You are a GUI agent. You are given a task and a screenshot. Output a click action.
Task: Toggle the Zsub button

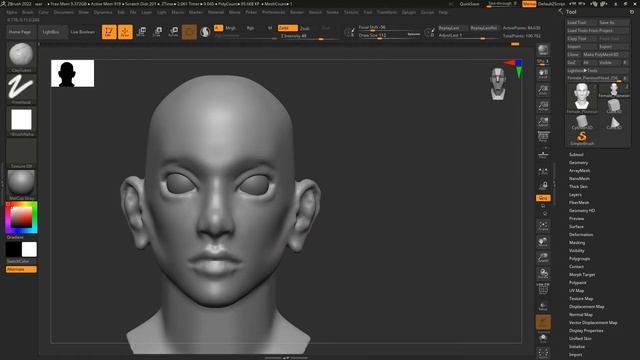pos(305,29)
